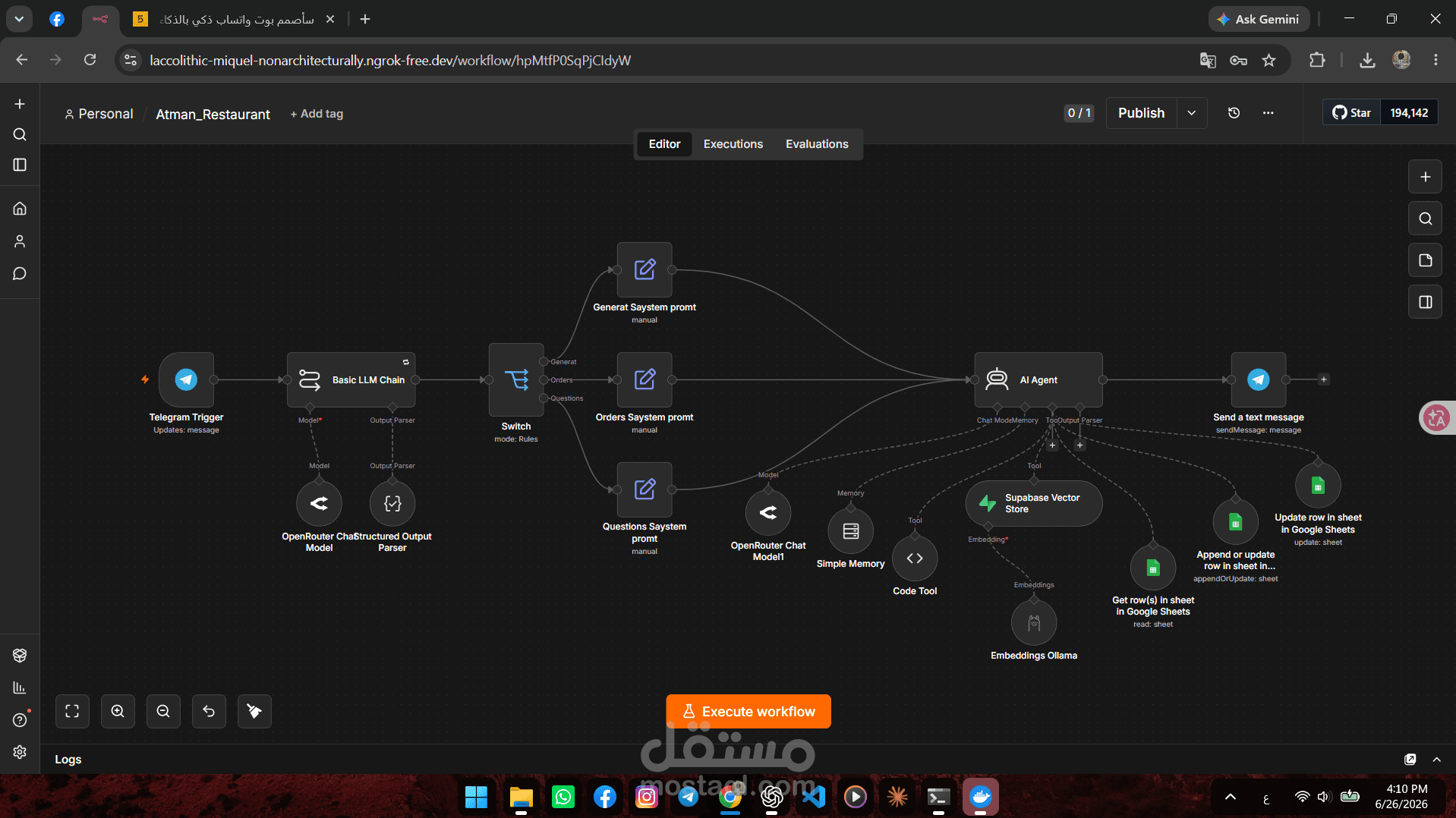
Task: Open the Generat Saystem promt node
Action: [644, 269]
